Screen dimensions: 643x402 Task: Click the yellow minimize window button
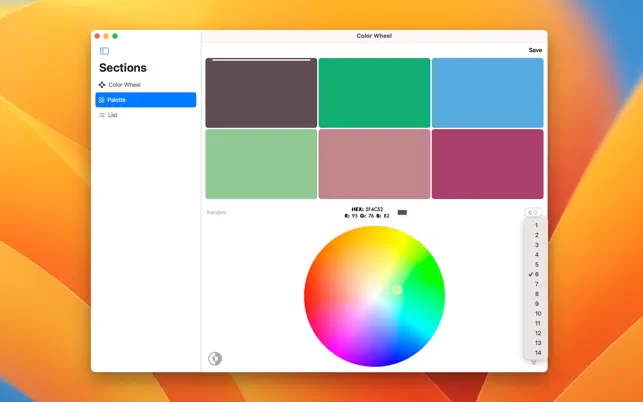click(x=106, y=36)
